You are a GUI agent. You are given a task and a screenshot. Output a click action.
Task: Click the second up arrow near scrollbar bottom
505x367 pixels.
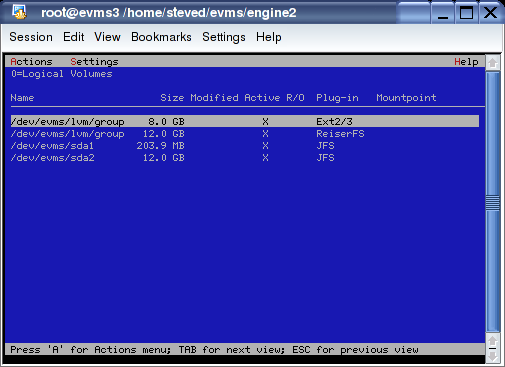(493, 341)
